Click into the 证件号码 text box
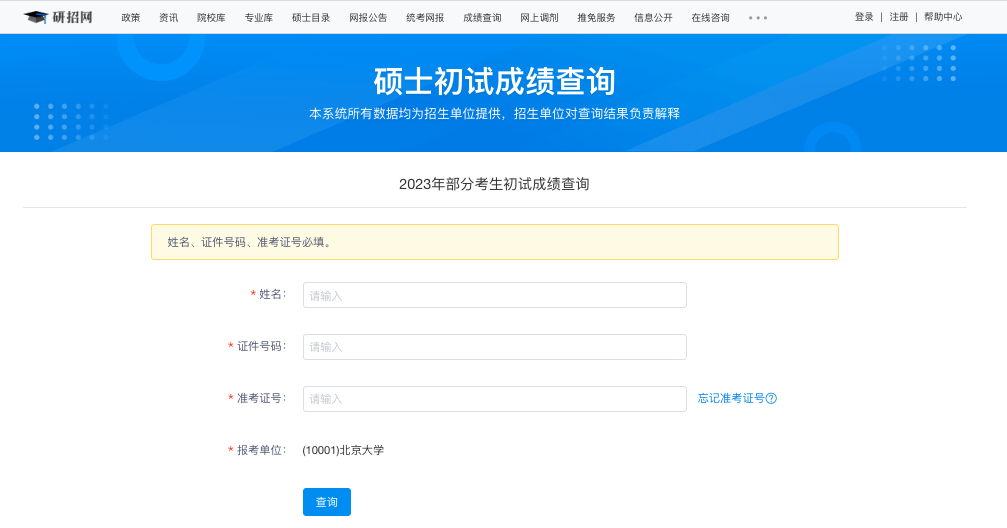Screen dimensions: 1007x528 (494, 347)
